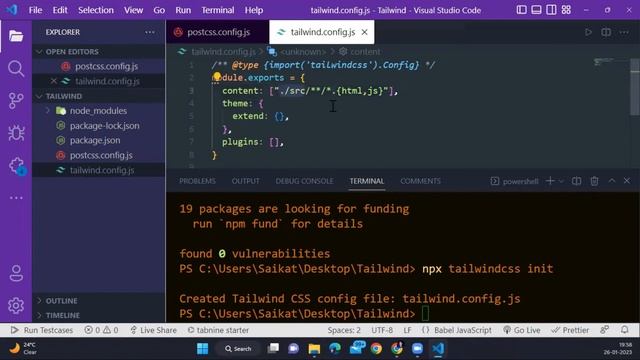Open the File menu
Image resolution: width=640 pixels, height=360 pixels.
[x=36, y=10]
